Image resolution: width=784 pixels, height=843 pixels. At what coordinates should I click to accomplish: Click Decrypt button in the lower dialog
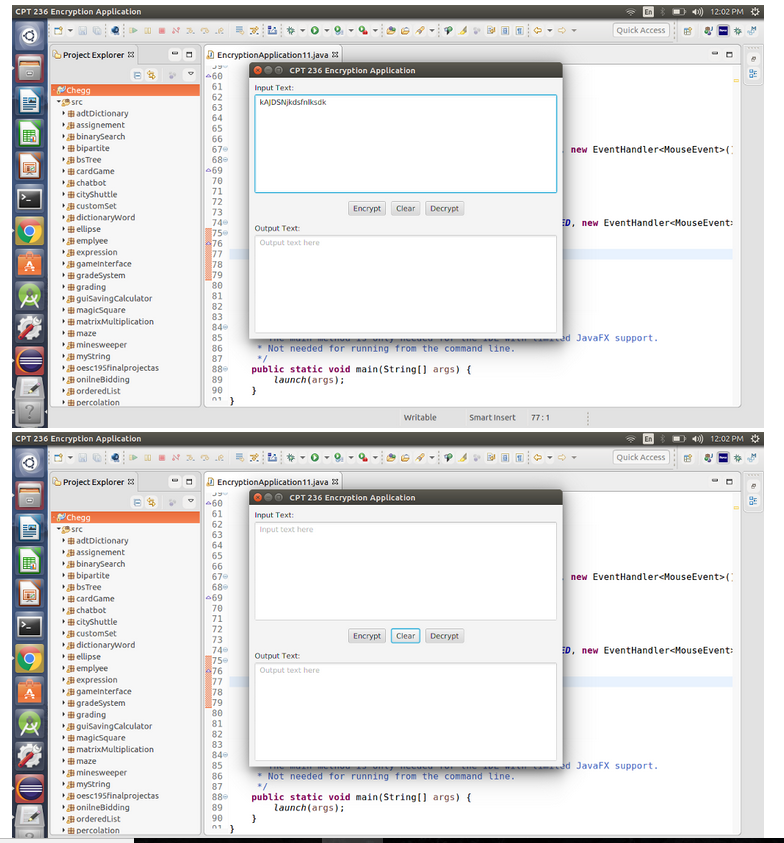tap(444, 636)
